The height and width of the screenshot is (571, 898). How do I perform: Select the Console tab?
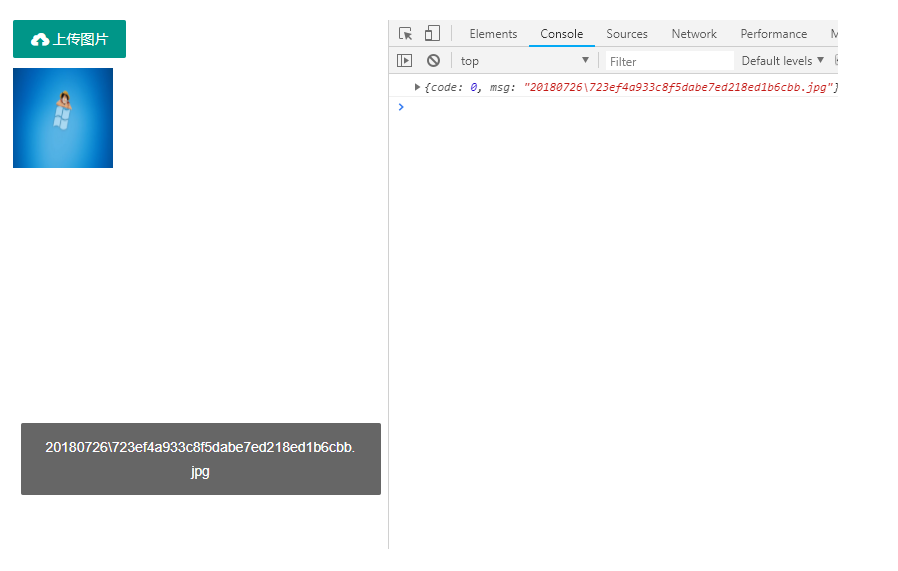pos(562,34)
